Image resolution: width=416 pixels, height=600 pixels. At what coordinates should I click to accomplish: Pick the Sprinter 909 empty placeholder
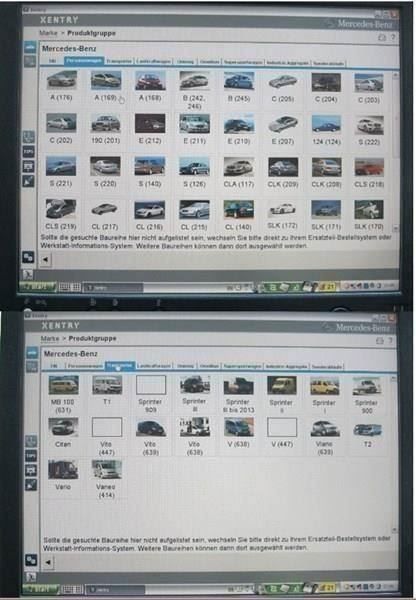(x=151, y=385)
